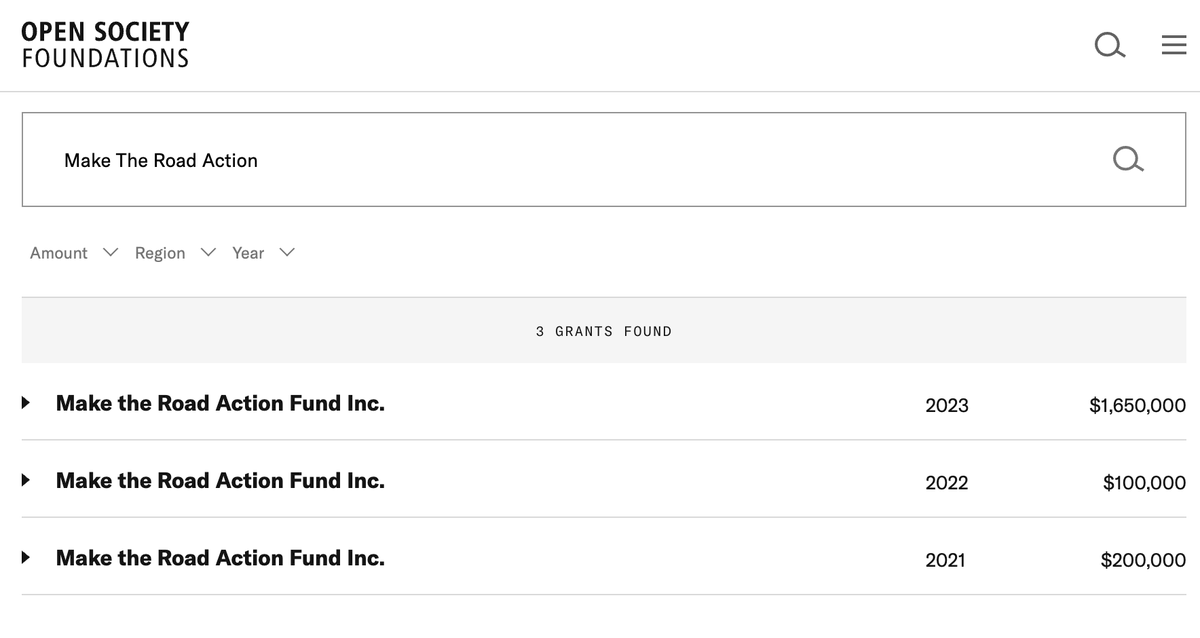1200x638 pixels.
Task: Open the Region filter dropdown
Action: (x=174, y=253)
